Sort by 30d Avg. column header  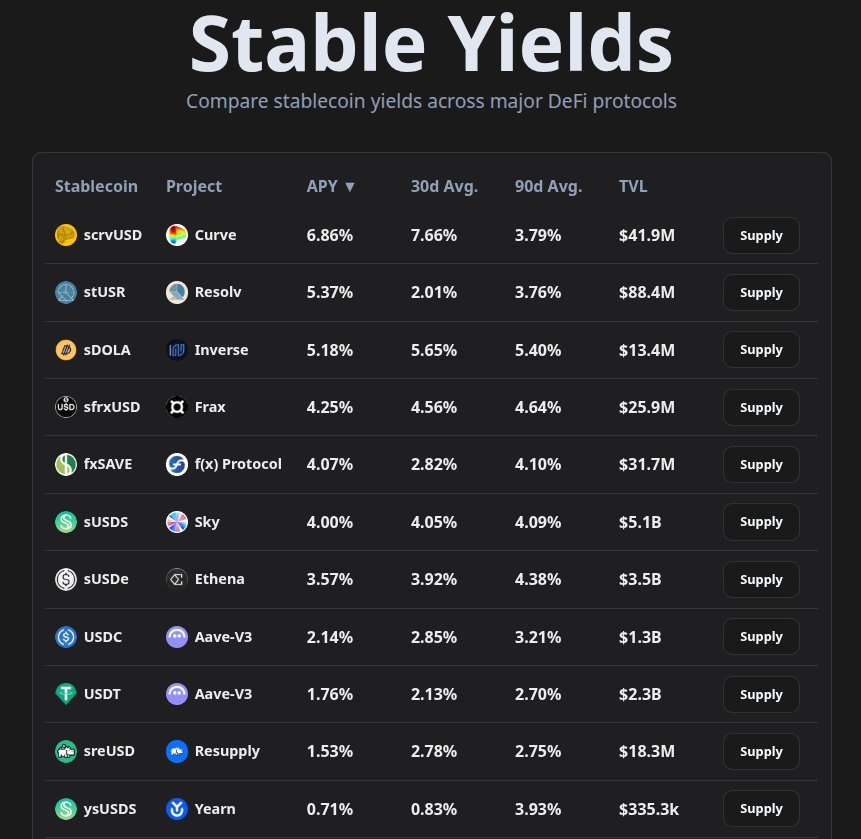[444, 186]
